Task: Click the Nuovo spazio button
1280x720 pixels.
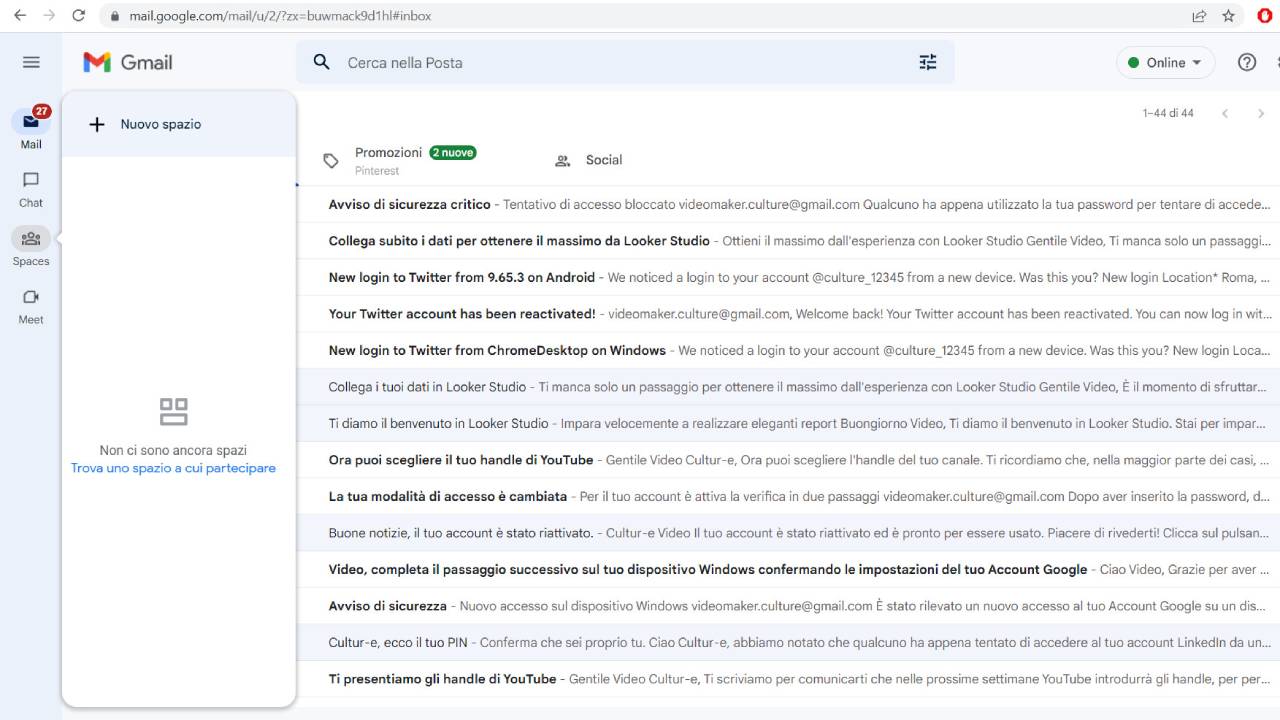Action: [179, 124]
